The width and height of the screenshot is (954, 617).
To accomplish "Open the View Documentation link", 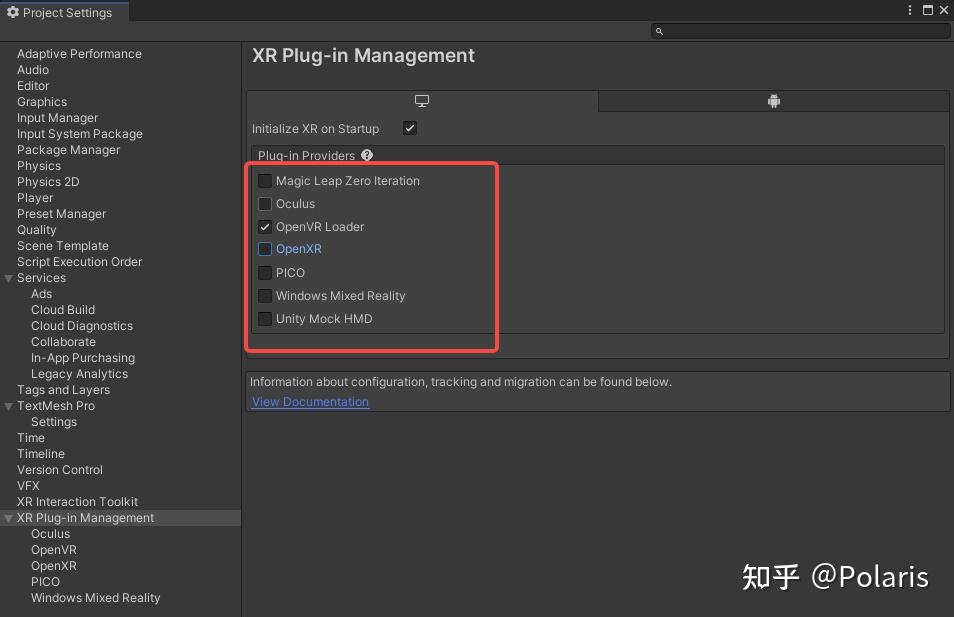I will [x=310, y=401].
